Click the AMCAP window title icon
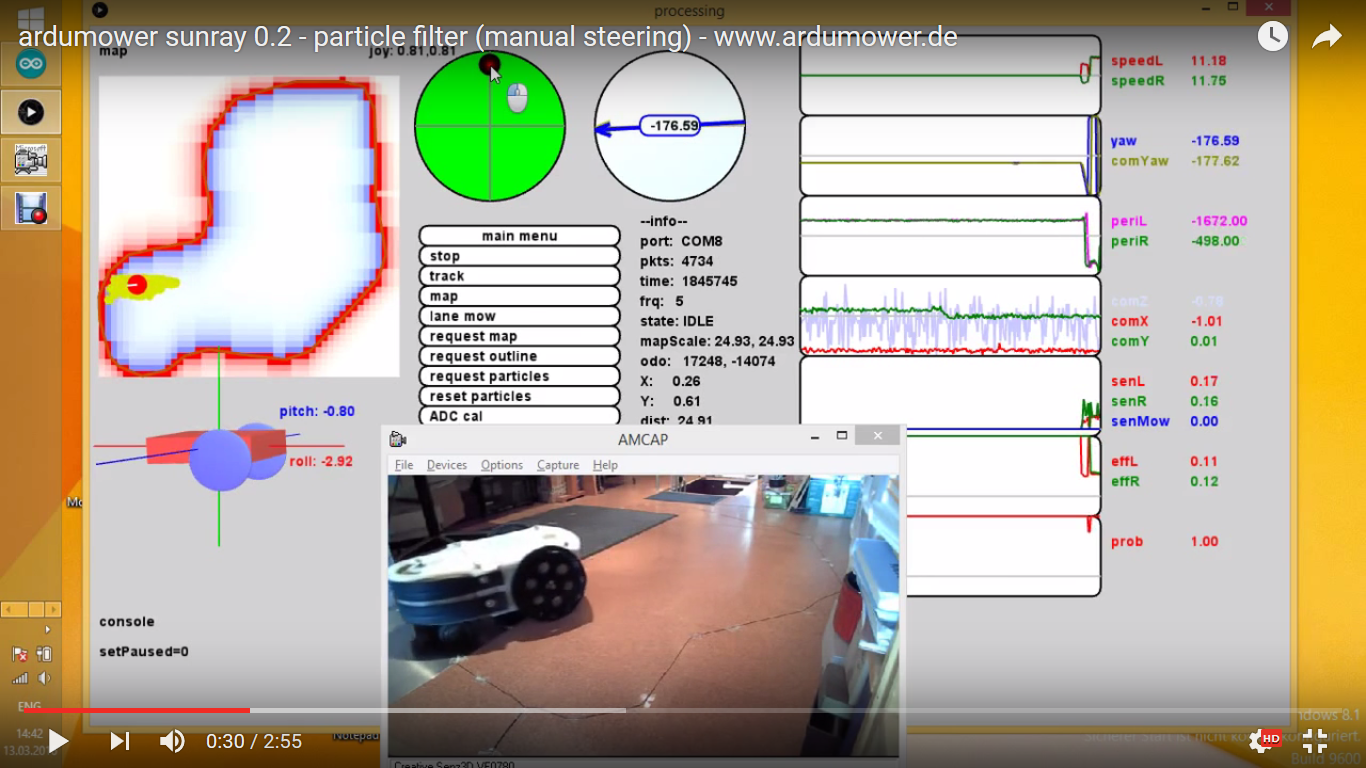The image size is (1366, 768). point(398,439)
